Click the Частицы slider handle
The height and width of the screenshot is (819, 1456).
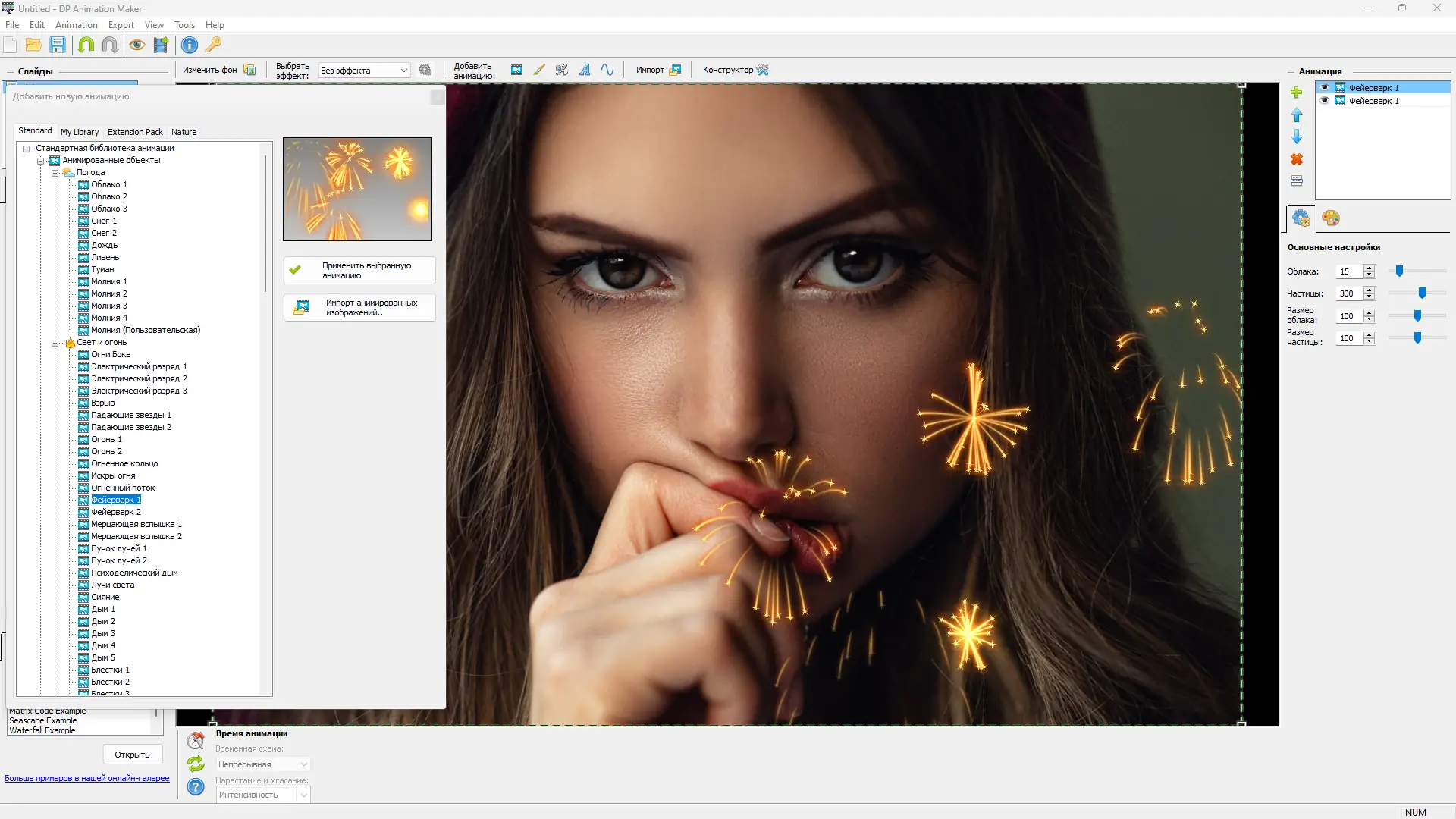(x=1422, y=293)
